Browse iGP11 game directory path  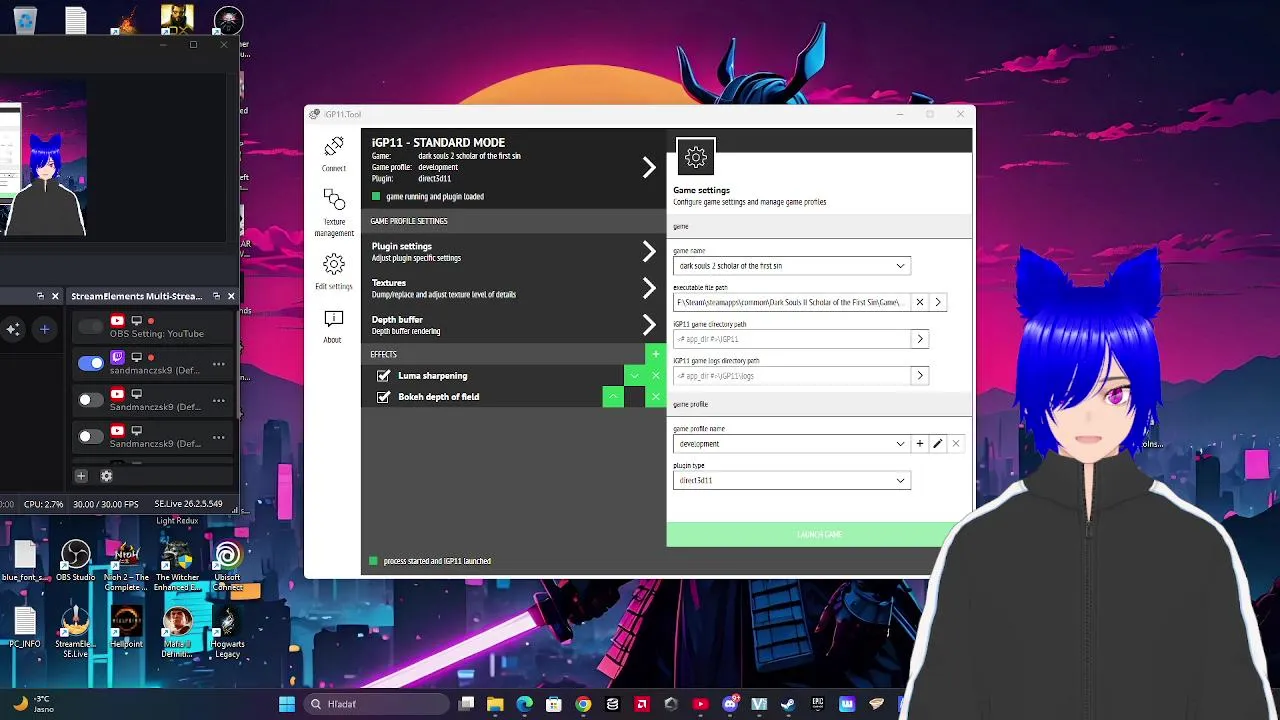[920, 339]
